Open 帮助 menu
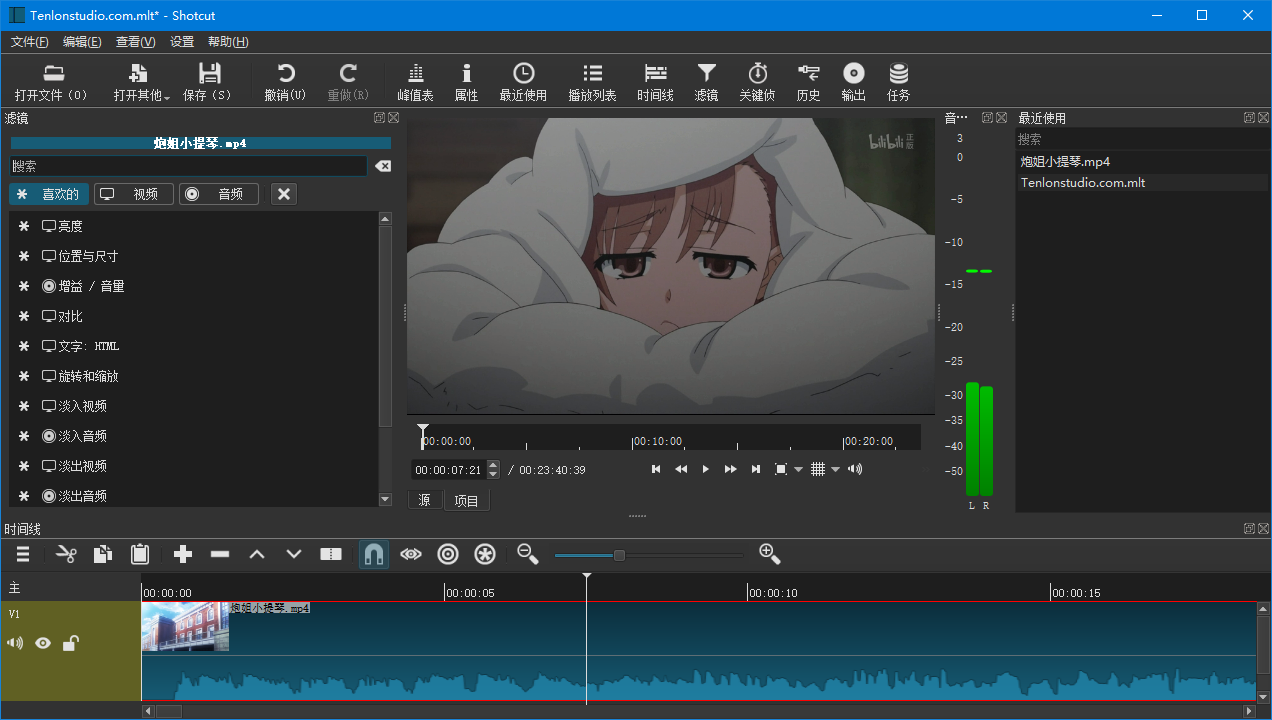1272x720 pixels. coord(228,42)
